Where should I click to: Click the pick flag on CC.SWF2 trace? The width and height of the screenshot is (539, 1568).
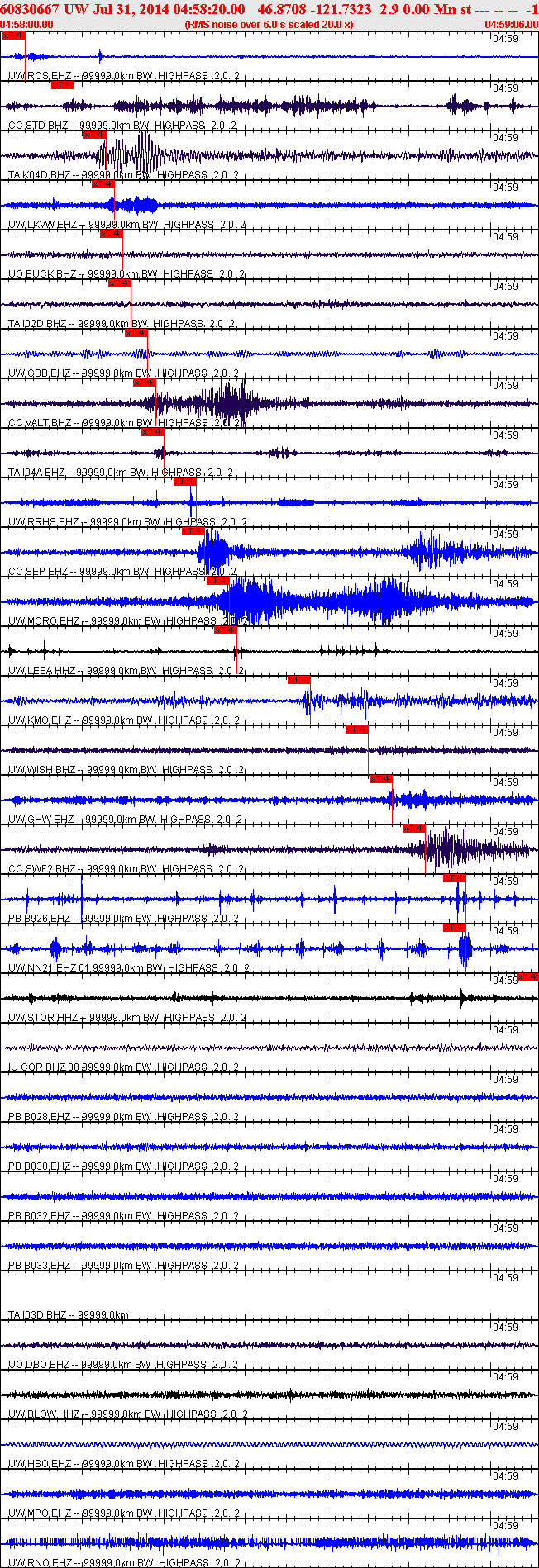[414, 829]
